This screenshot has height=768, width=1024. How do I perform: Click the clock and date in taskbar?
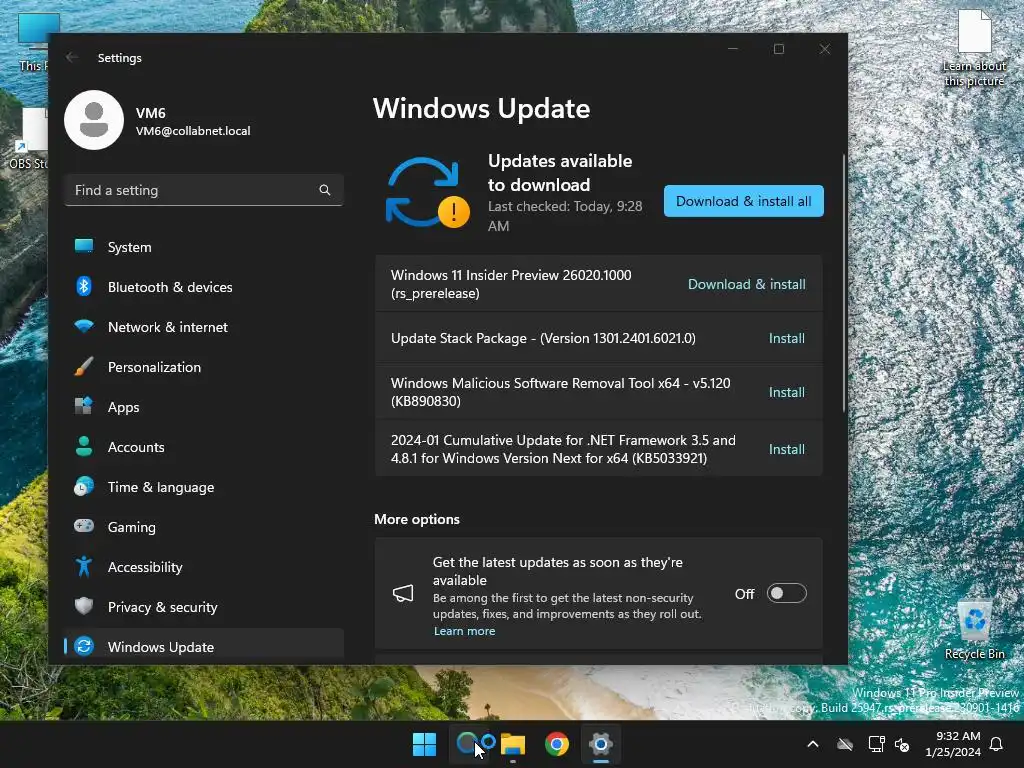coord(953,744)
